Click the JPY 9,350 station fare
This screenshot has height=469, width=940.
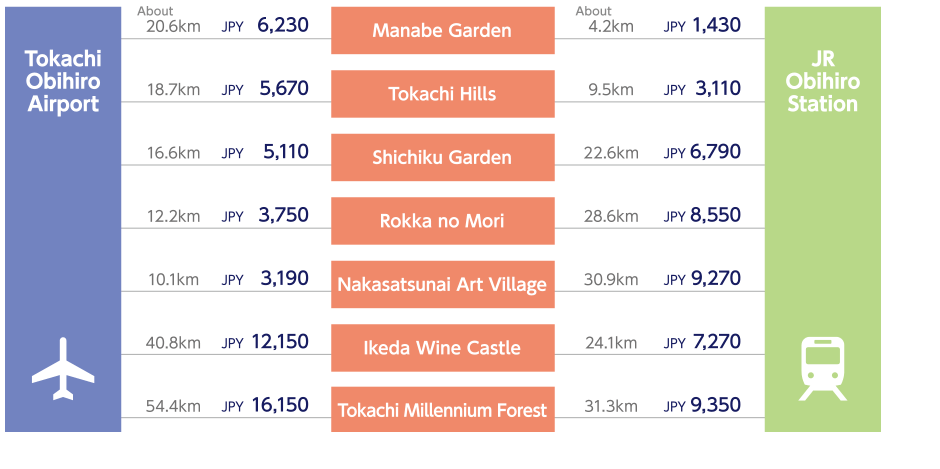pyautogui.click(x=702, y=405)
